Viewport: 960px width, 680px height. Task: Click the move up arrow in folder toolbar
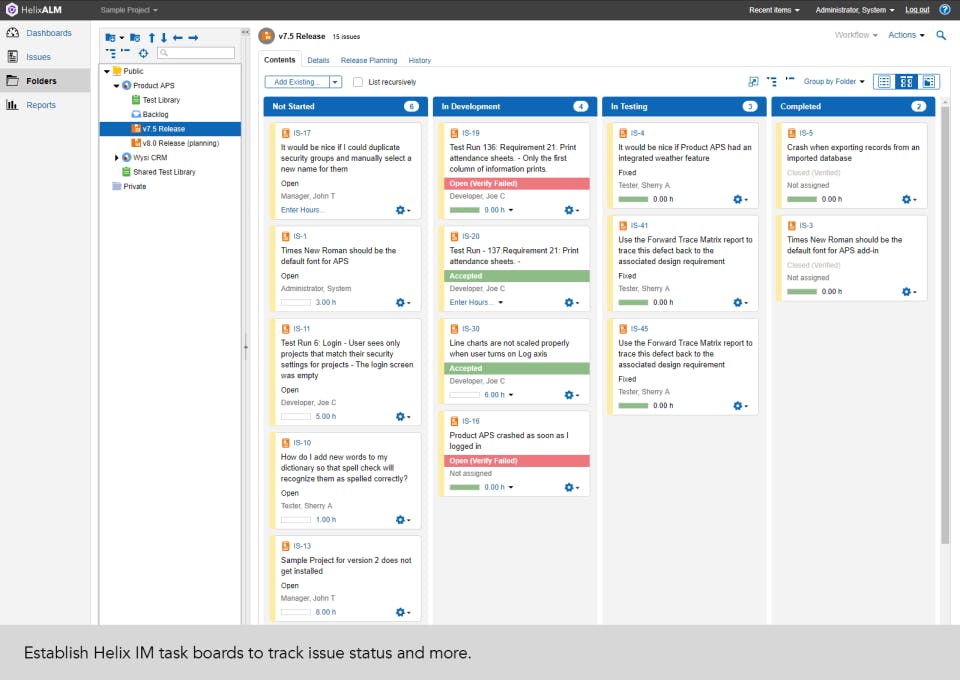coord(152,38)
